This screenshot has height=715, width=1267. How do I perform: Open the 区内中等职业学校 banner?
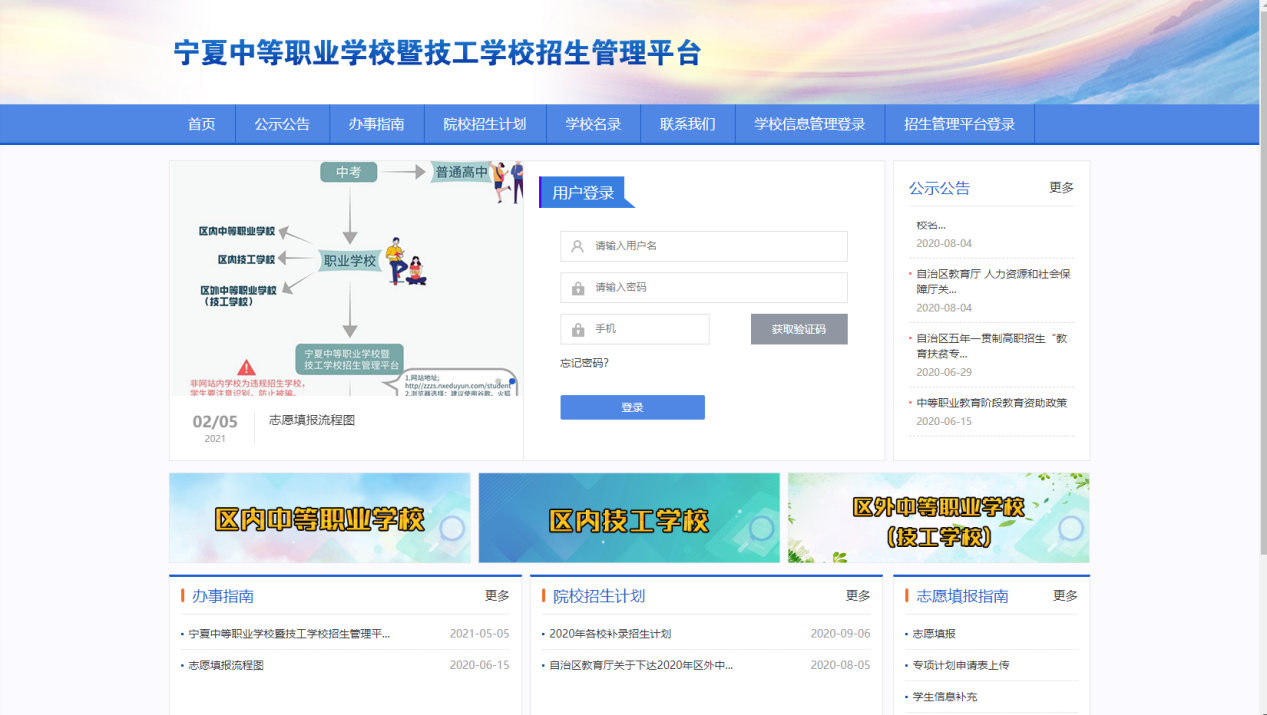coord(320,518)
